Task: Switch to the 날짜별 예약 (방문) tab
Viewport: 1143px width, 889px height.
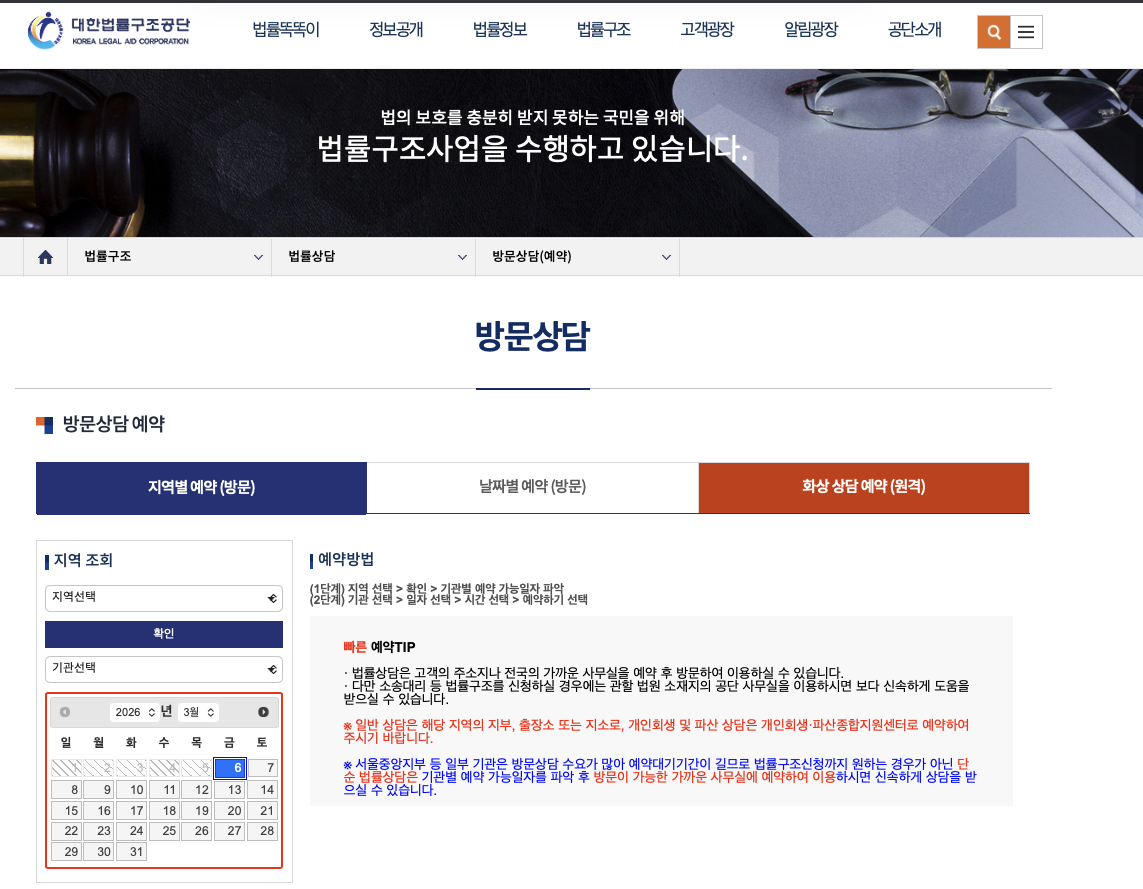Action: pyautogui.click(x=532, y=488)
